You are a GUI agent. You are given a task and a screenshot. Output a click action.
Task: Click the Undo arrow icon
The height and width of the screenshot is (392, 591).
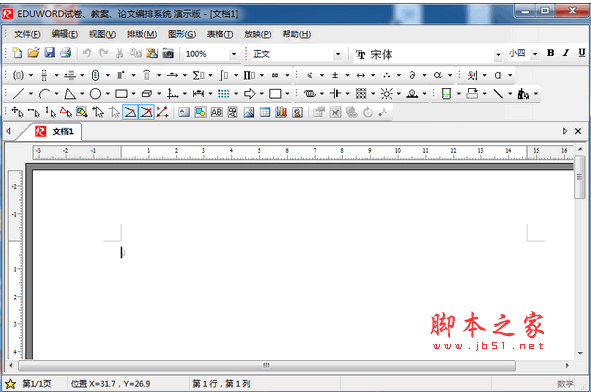coord(87,53)
